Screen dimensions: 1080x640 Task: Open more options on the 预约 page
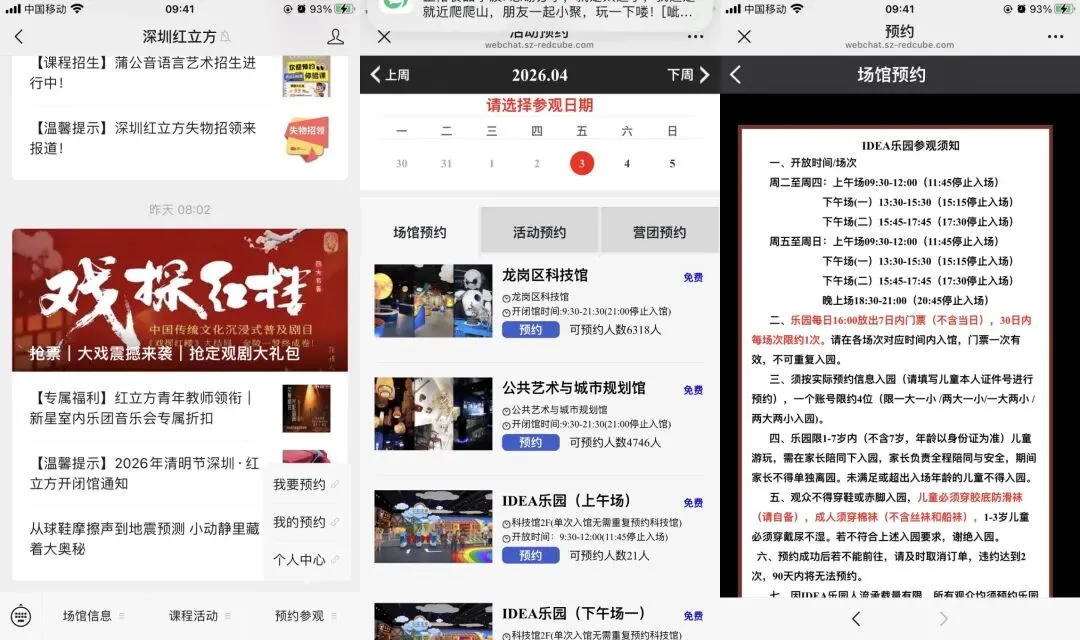tap(1055, 37)
